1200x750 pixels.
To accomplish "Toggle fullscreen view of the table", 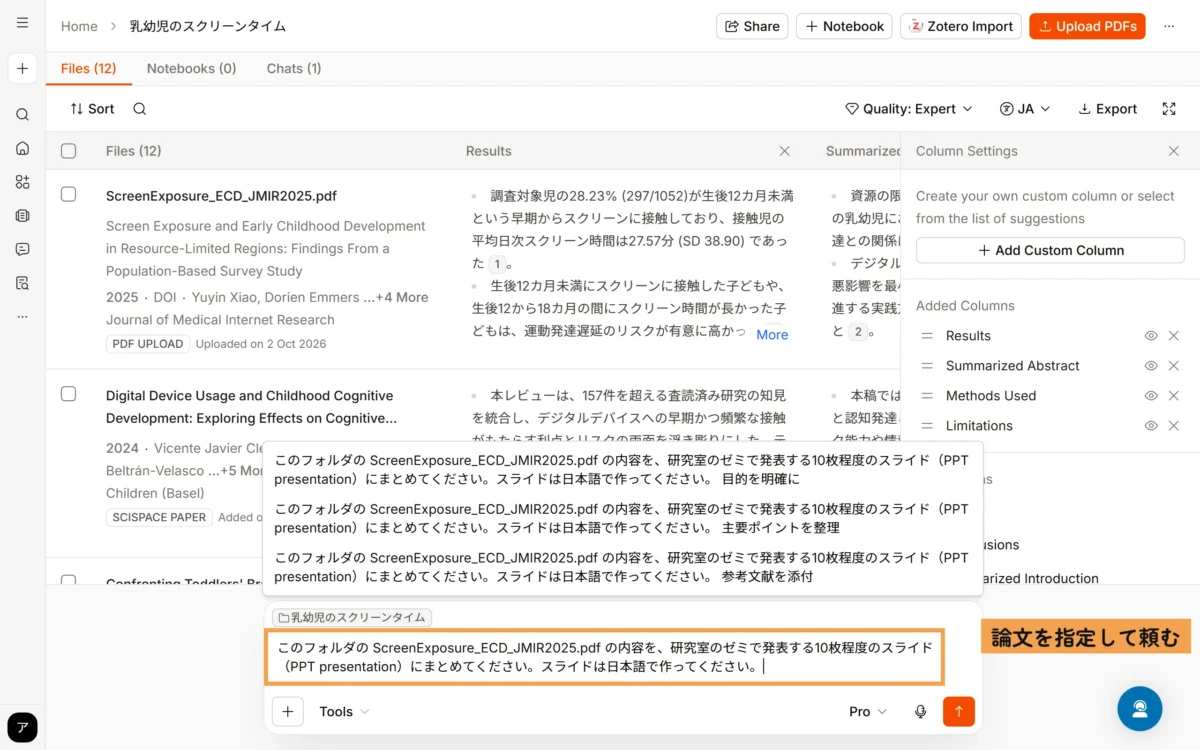I will pyautogui.click(x=1169, y=109).
